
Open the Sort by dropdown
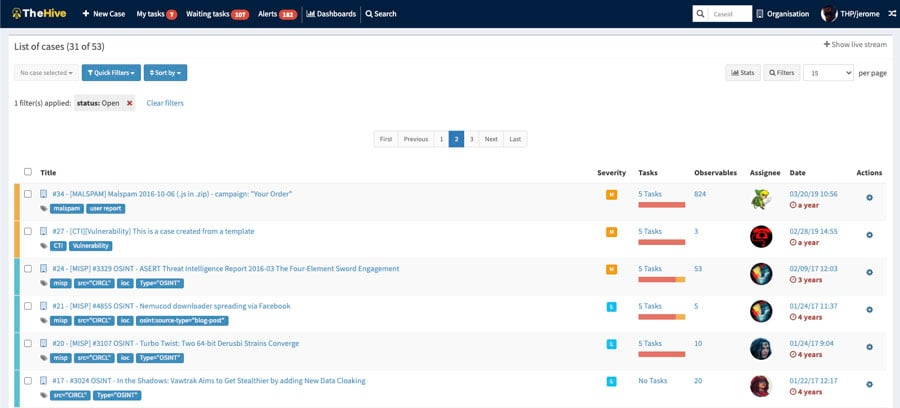click(165, 73)
